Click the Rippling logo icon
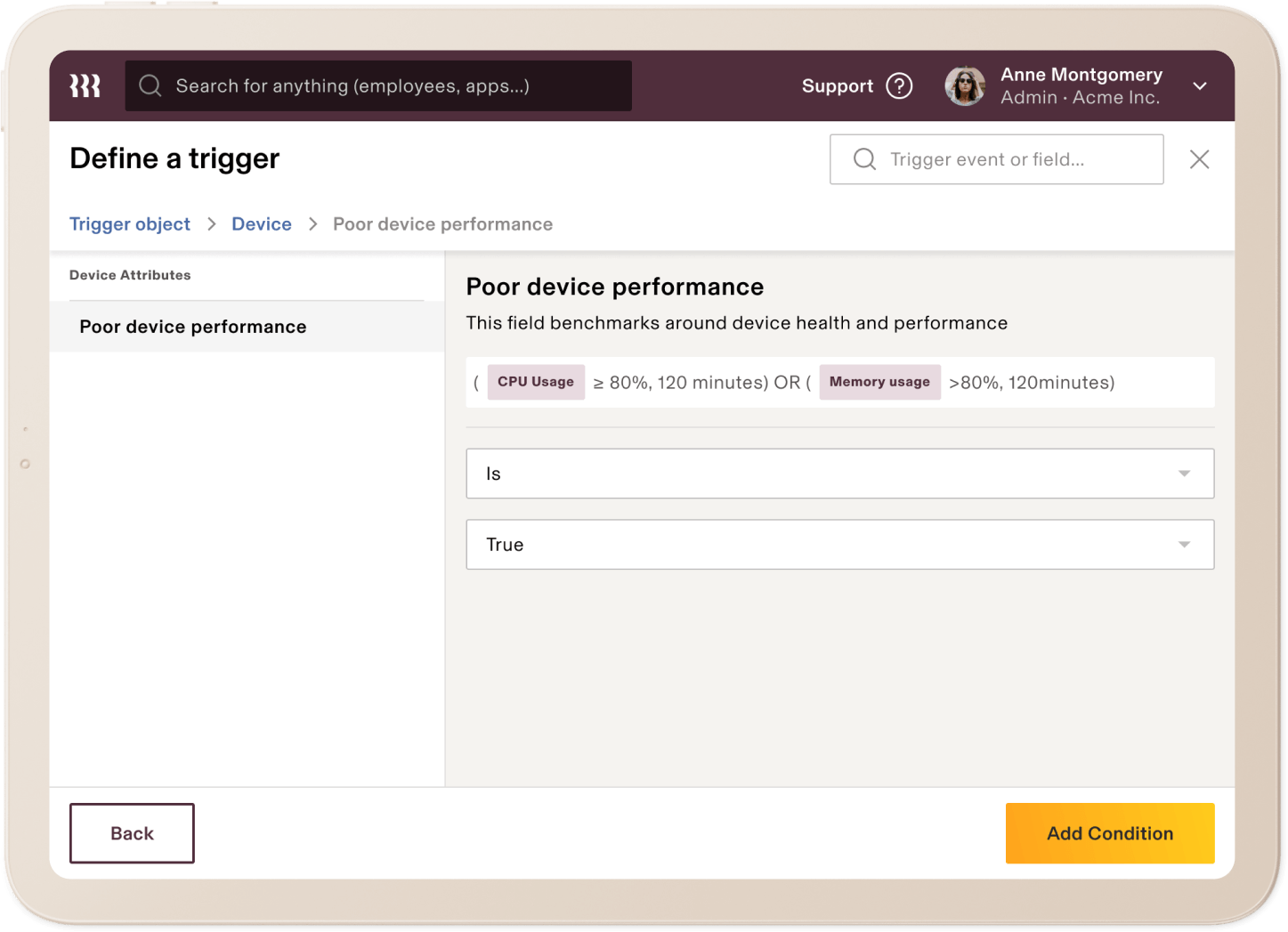Viewport: 1288px width, 932px height. click(85, 85)
